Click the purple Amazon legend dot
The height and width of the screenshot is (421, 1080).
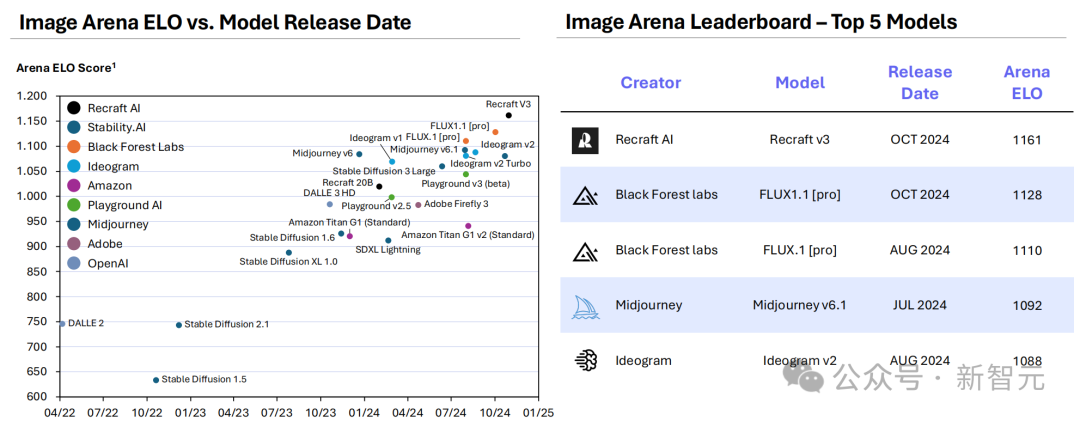click(74, 185)
